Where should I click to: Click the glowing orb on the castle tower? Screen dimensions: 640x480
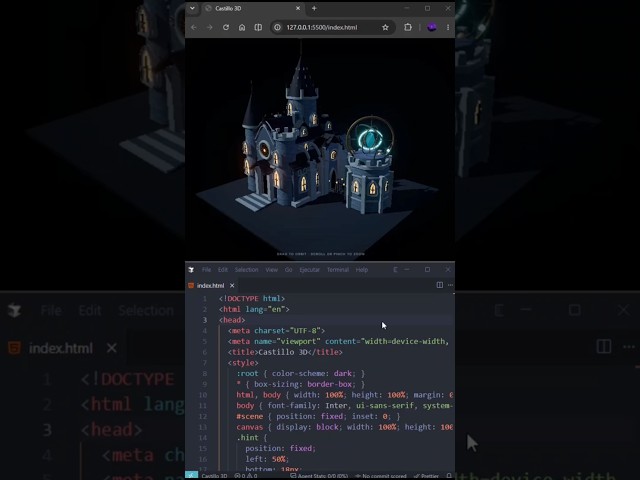tap(370, 138)
